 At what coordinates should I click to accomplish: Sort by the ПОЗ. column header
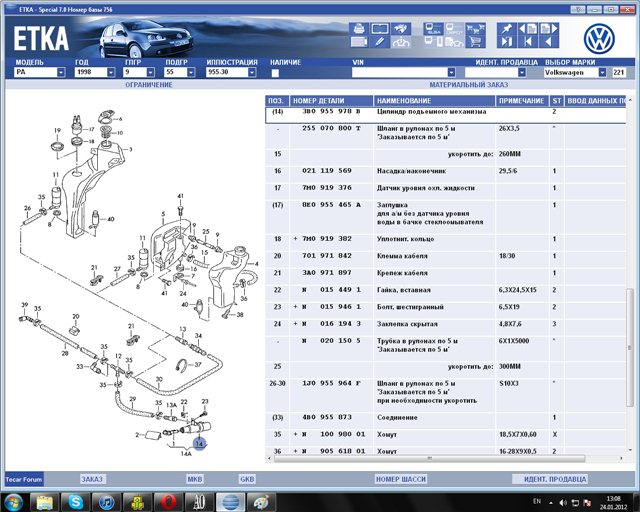coord(277,101)
